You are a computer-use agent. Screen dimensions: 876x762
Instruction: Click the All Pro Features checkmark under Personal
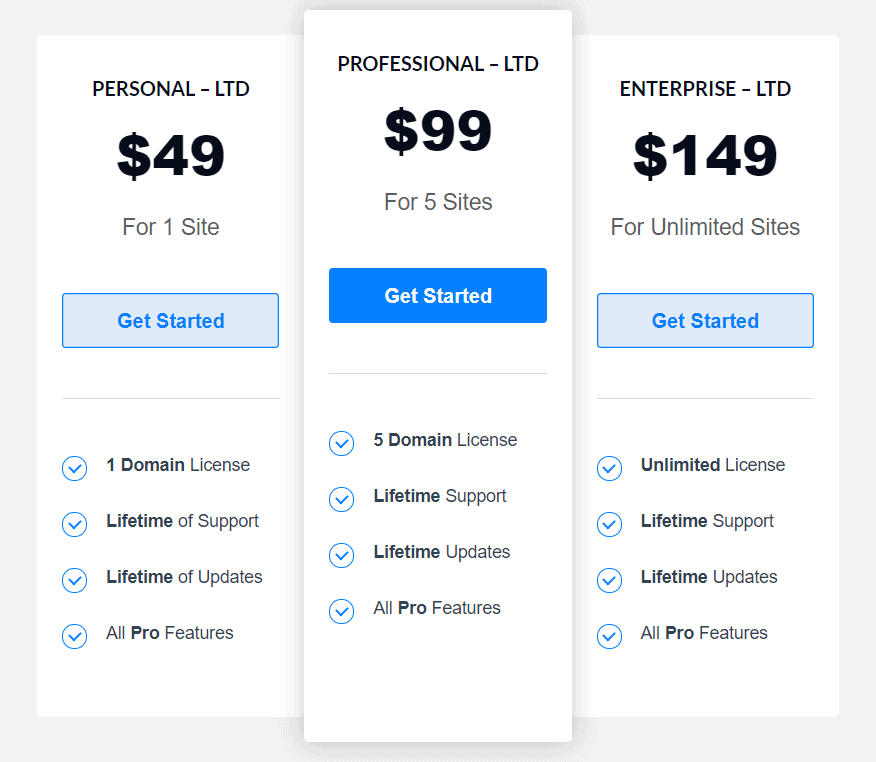pos(74,636)
